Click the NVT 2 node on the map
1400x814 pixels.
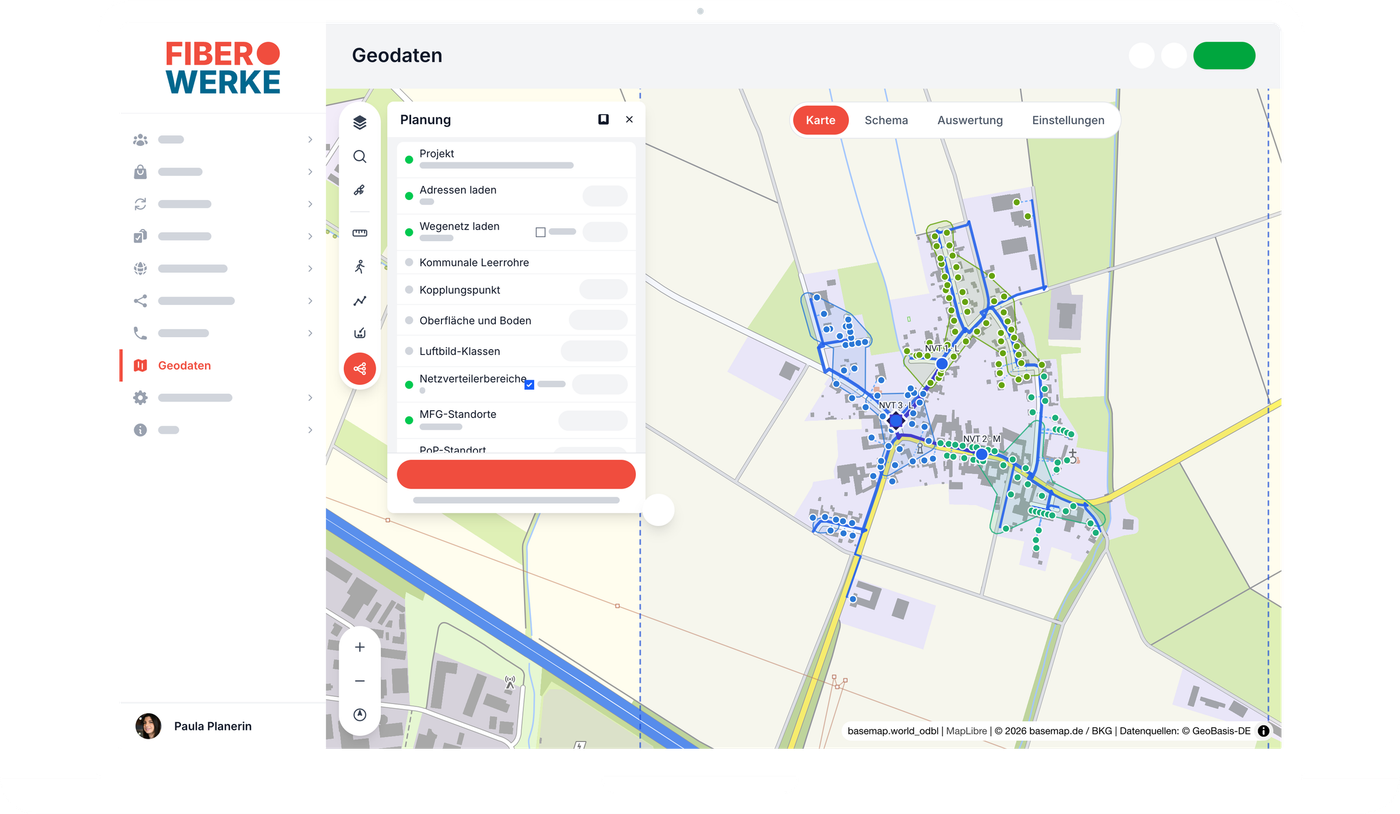[x=981, y=454]
